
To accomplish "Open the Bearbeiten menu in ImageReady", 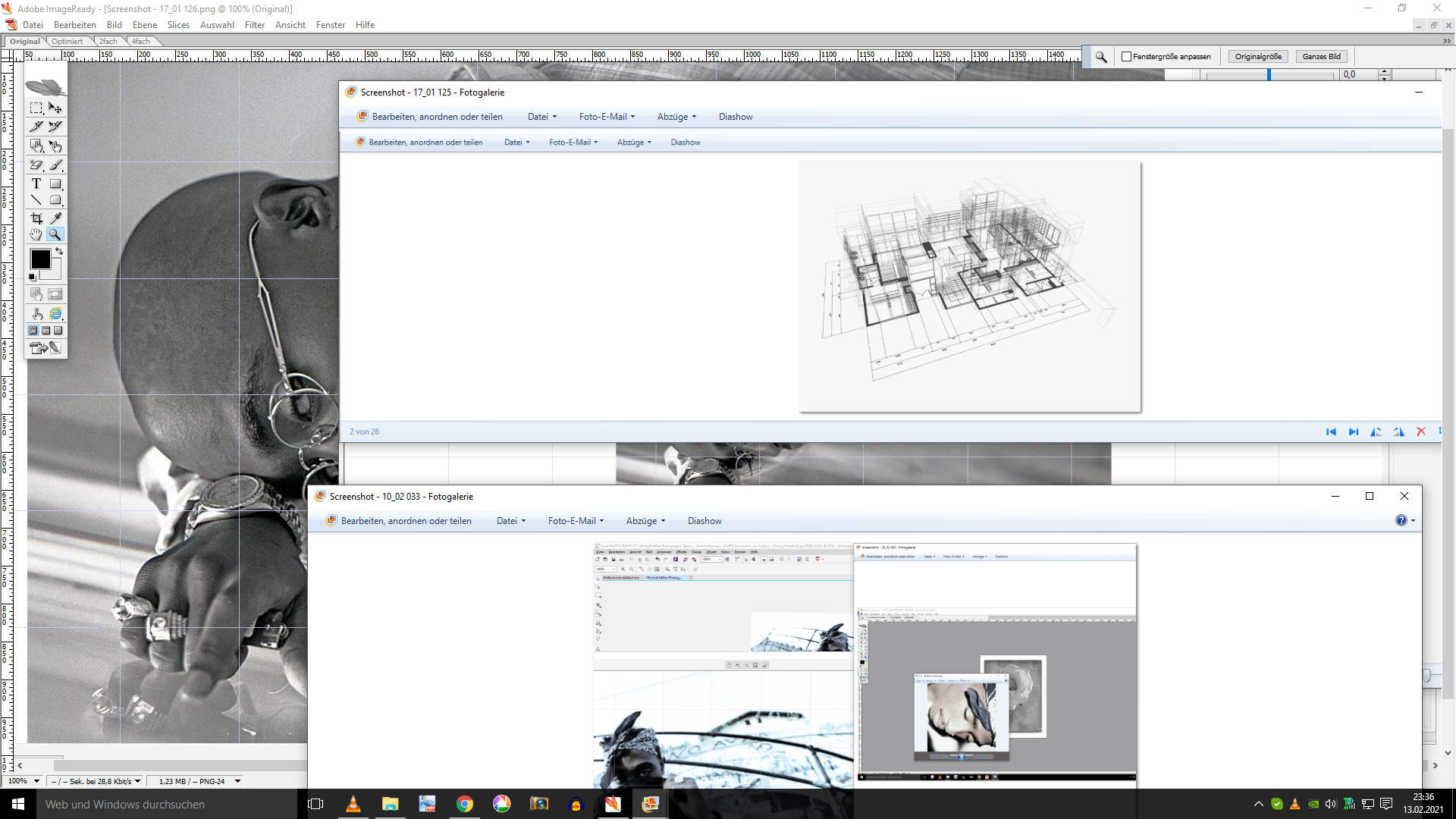I will [x=75, y=25].
